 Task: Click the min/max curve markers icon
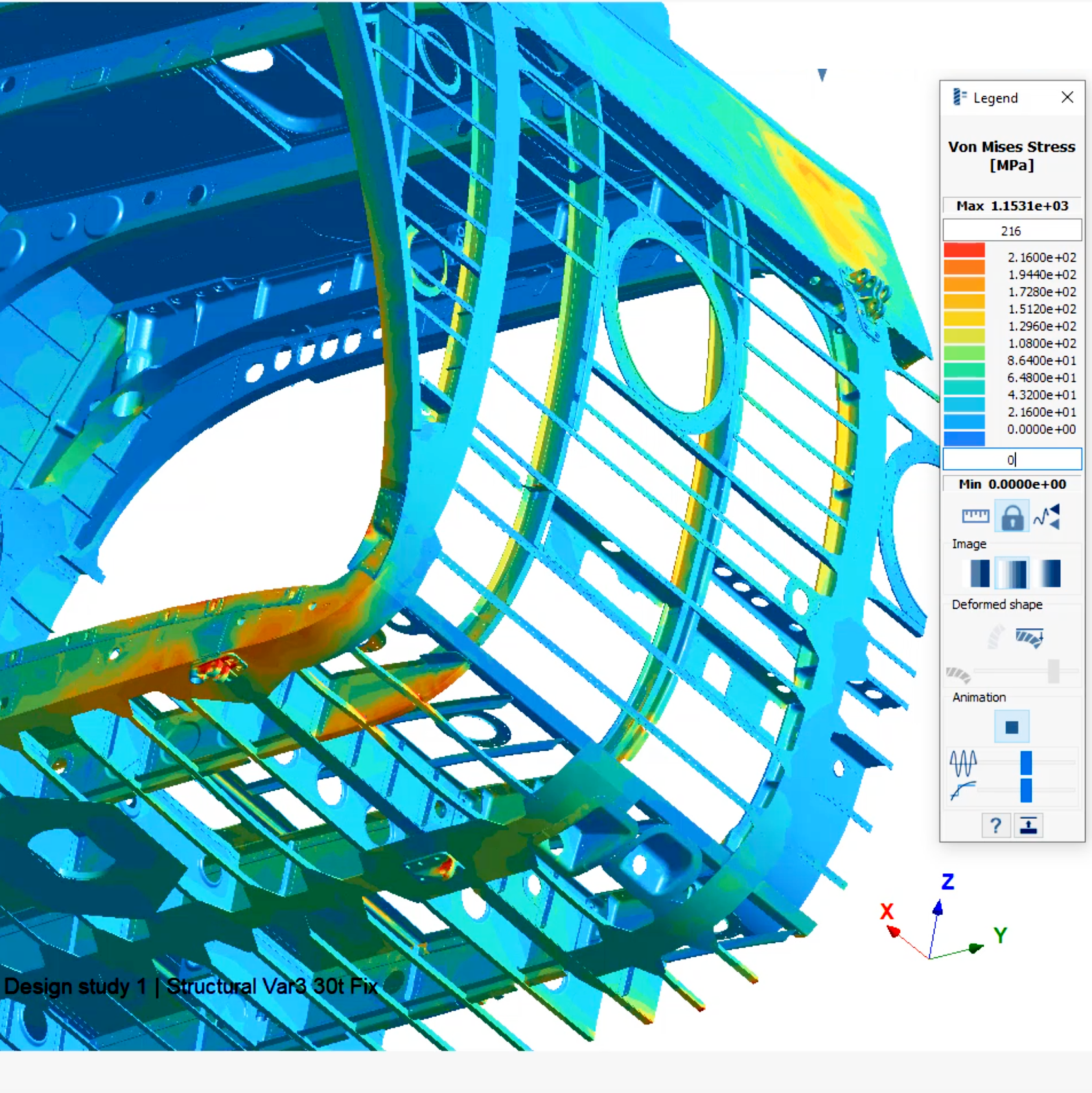pos(1047,517)
